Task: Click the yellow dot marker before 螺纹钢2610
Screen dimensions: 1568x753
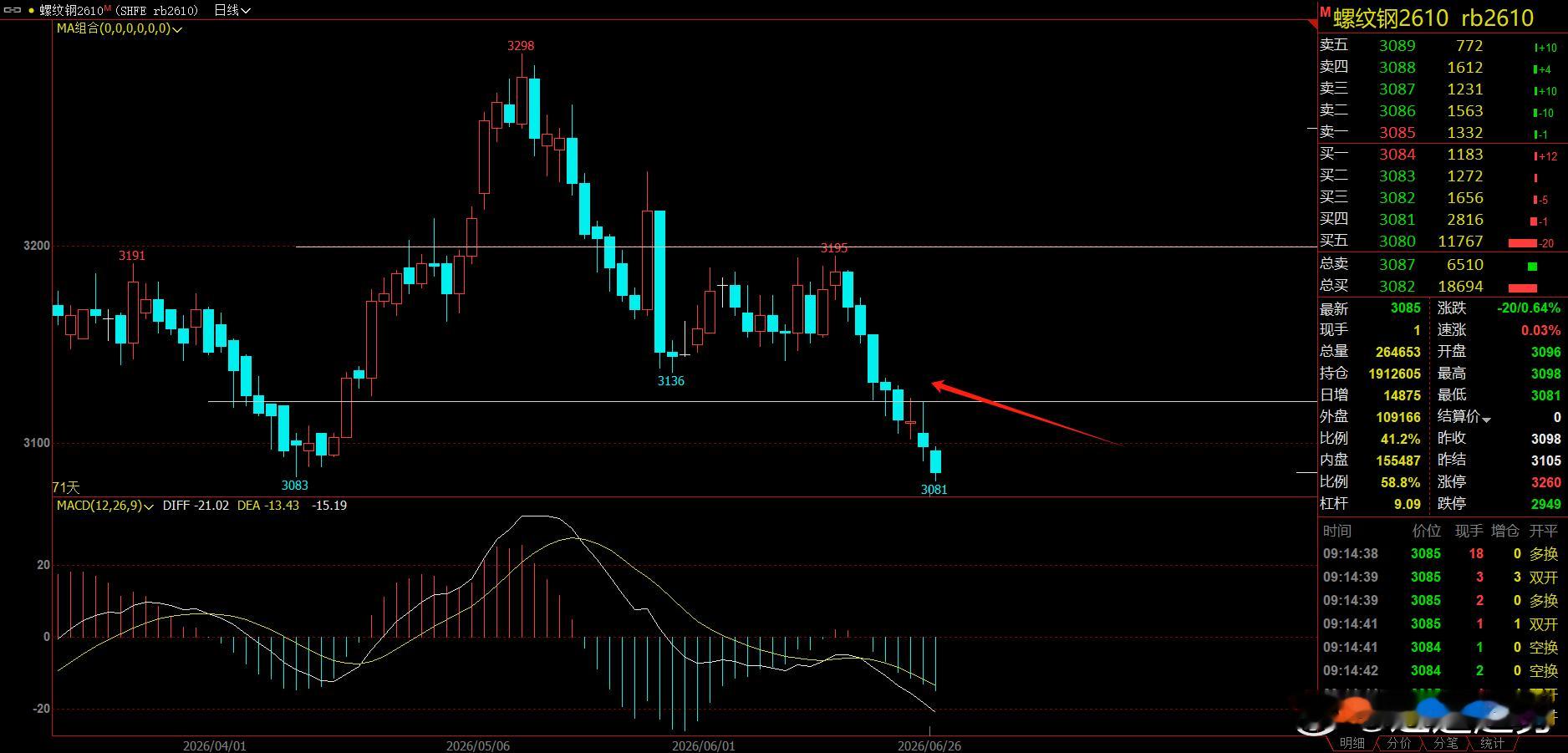Action: (x=32, y=11)
